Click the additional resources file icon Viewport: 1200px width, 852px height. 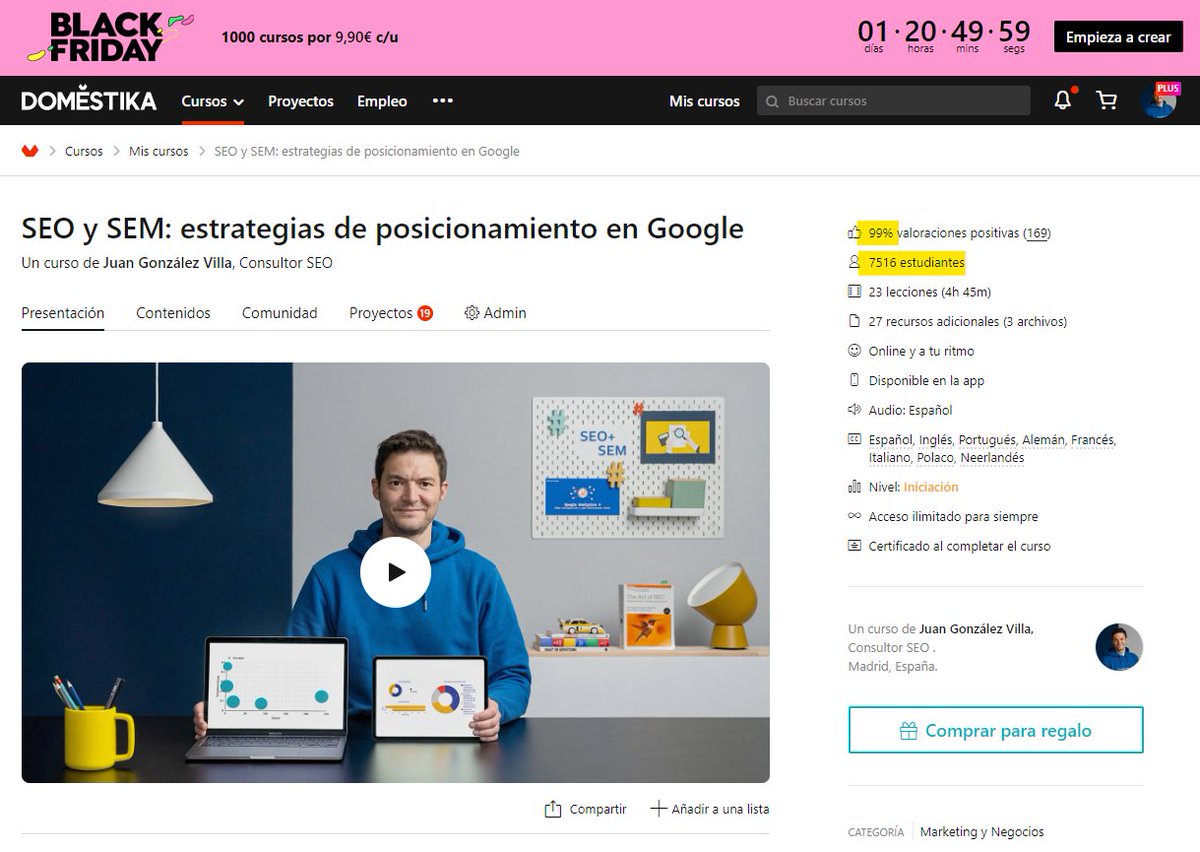(x=854, y=321)
